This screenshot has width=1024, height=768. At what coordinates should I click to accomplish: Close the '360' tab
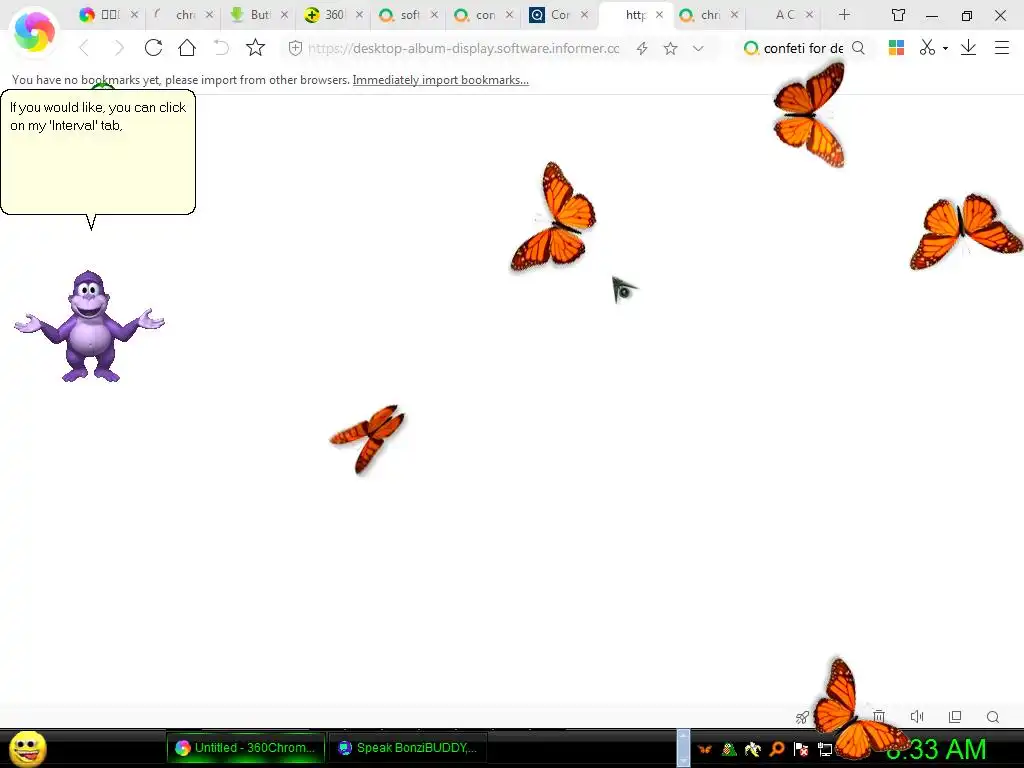[359, 14]
